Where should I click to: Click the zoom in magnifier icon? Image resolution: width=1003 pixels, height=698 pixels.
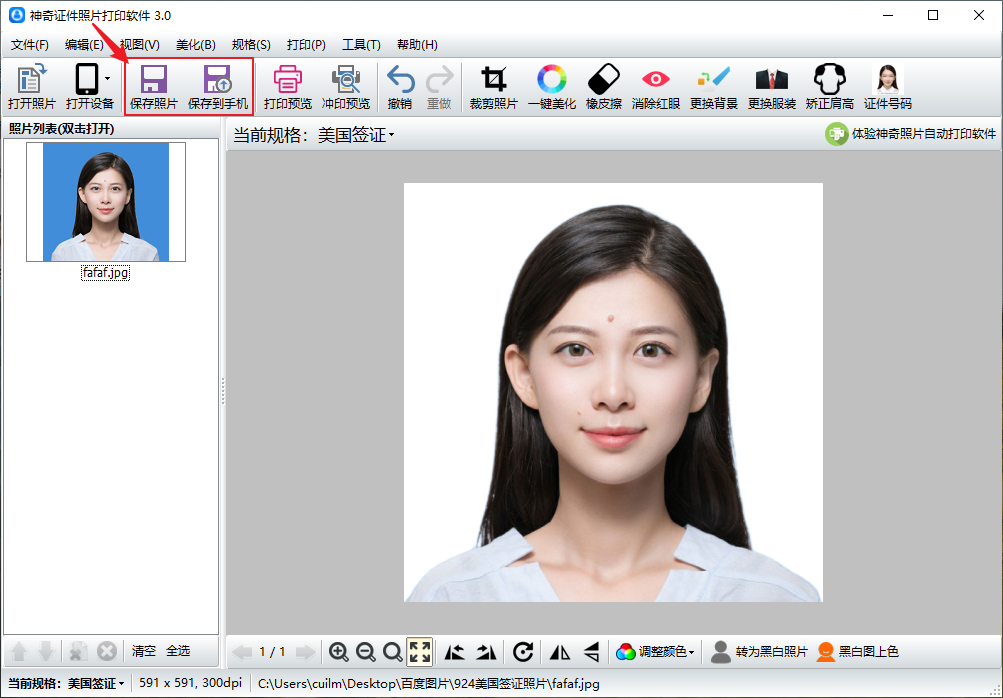(339, 652)
